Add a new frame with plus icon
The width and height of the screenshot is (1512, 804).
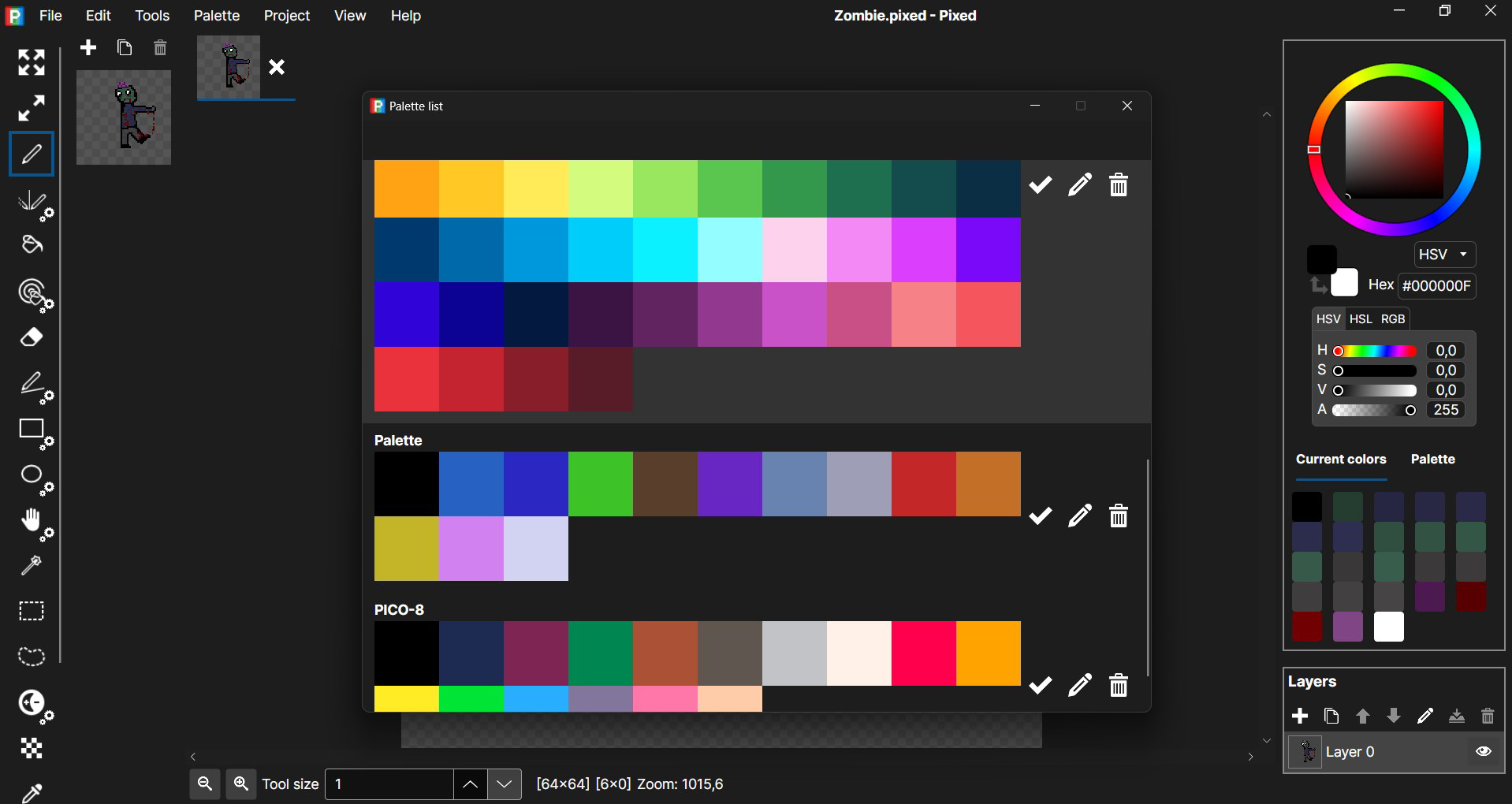pyautogui.click(x=88, y=48)
